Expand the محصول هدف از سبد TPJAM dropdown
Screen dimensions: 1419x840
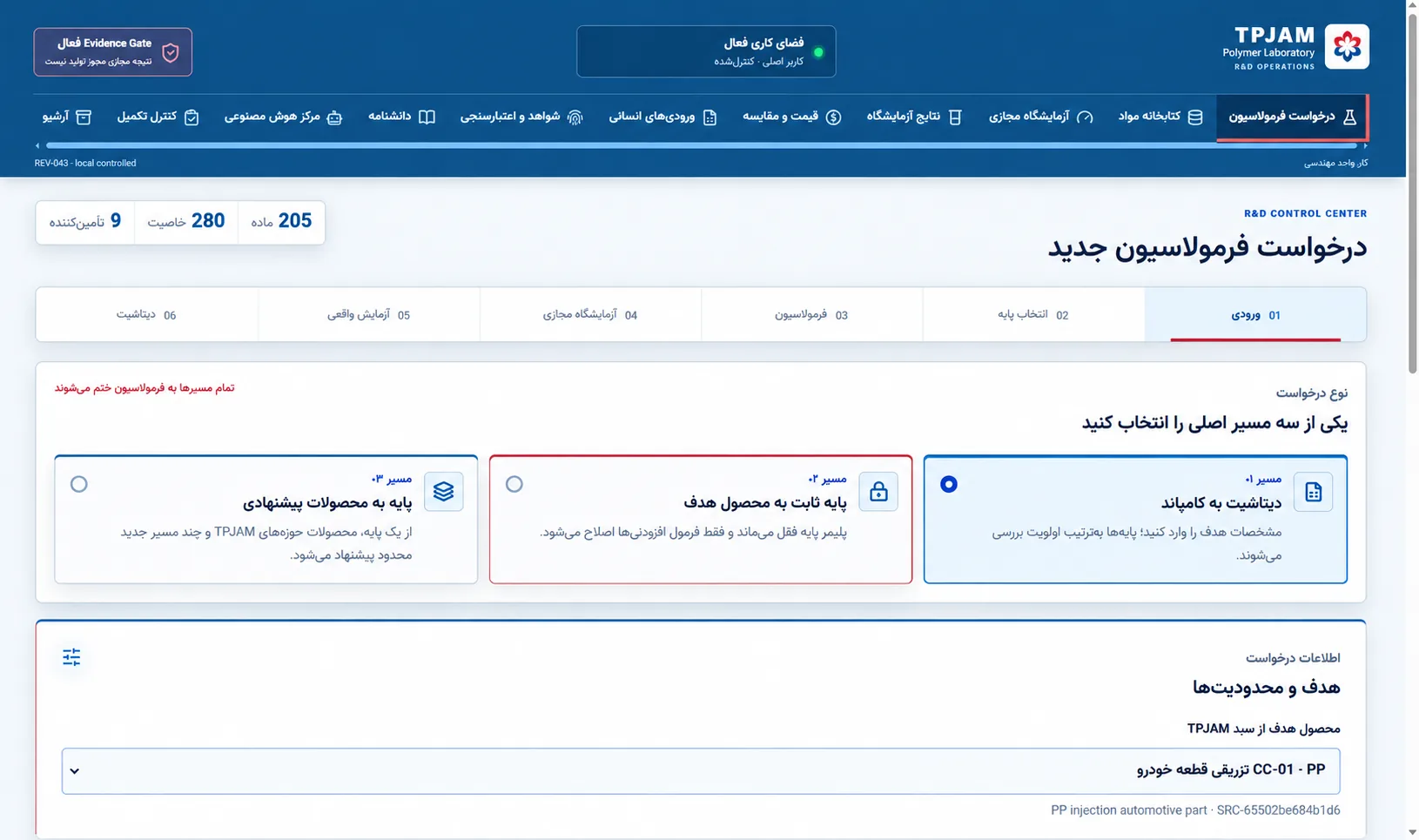701,771
